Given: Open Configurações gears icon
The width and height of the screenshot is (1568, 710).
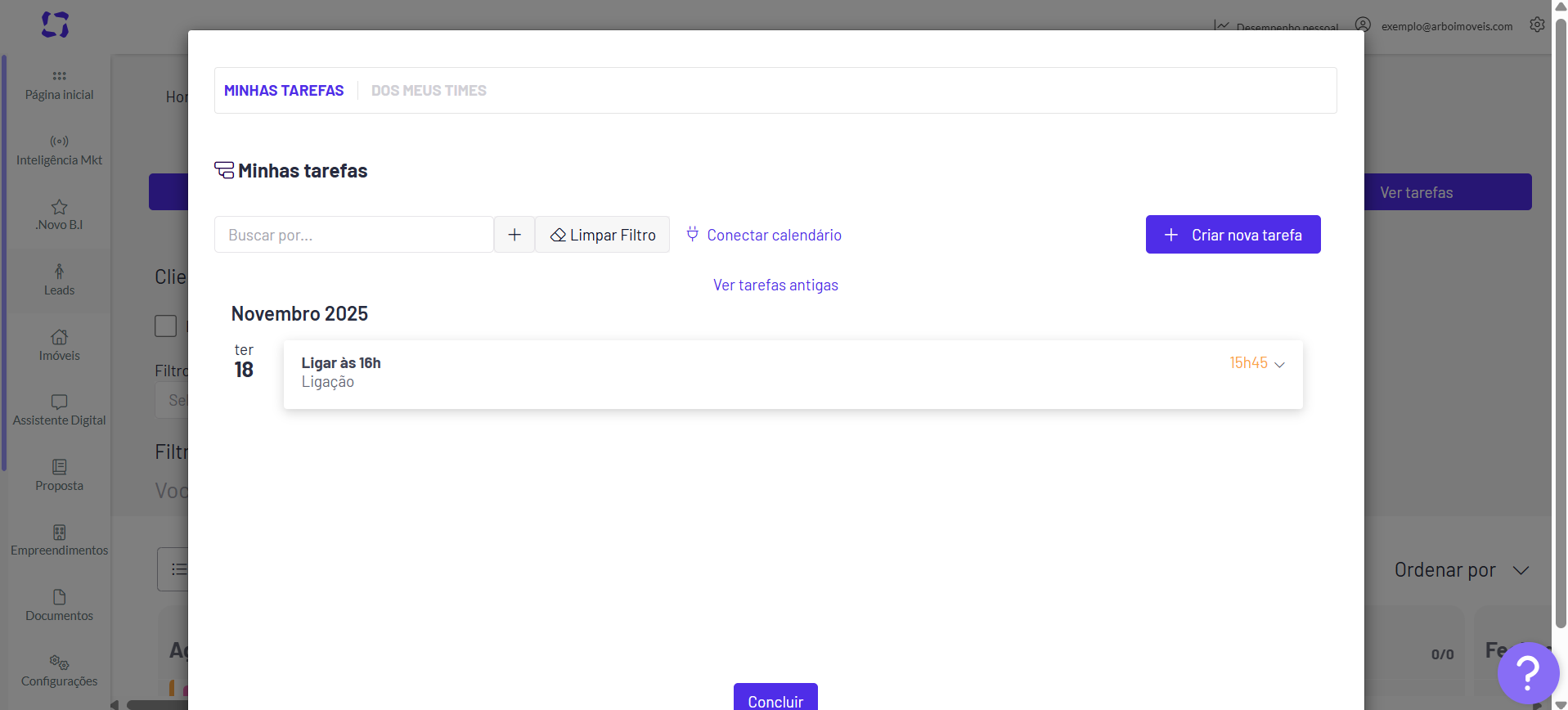Looking at the screenshot, I should pyautogui.click(x=59, y=663).
